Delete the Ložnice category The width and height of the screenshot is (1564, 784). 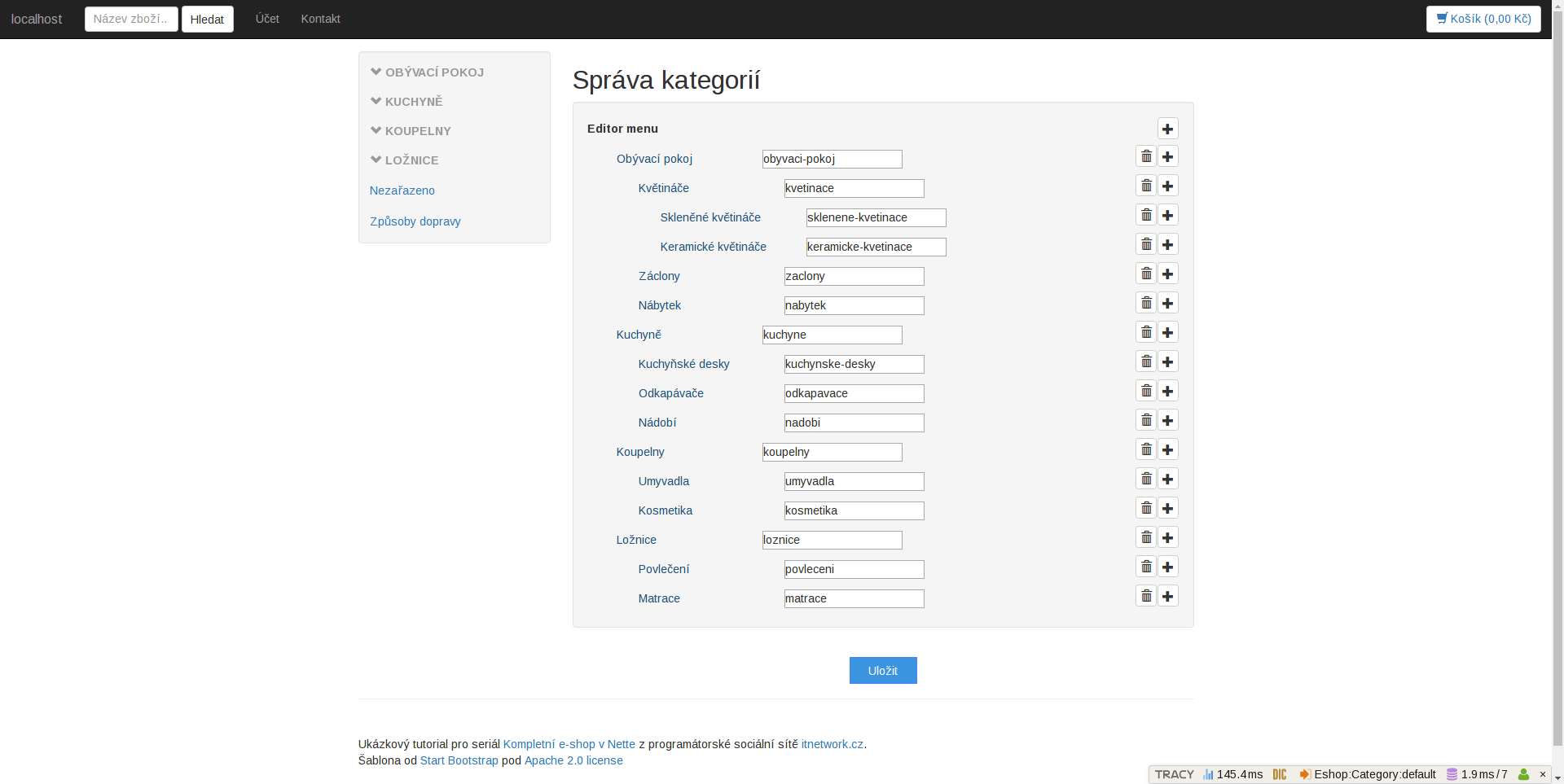(x=1146, y=537)
